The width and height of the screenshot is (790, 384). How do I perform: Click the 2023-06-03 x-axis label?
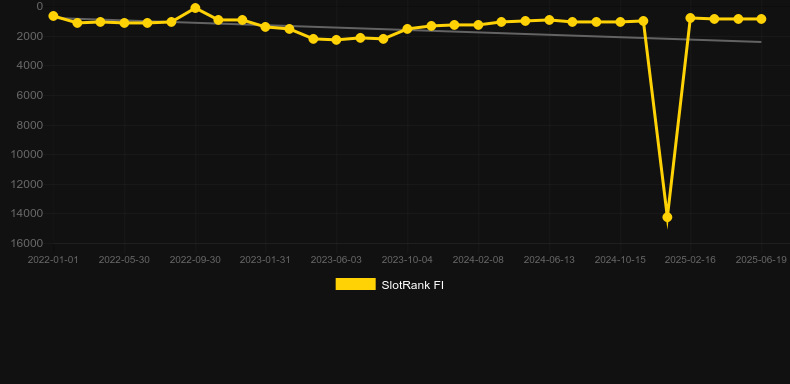pos(336,260)
